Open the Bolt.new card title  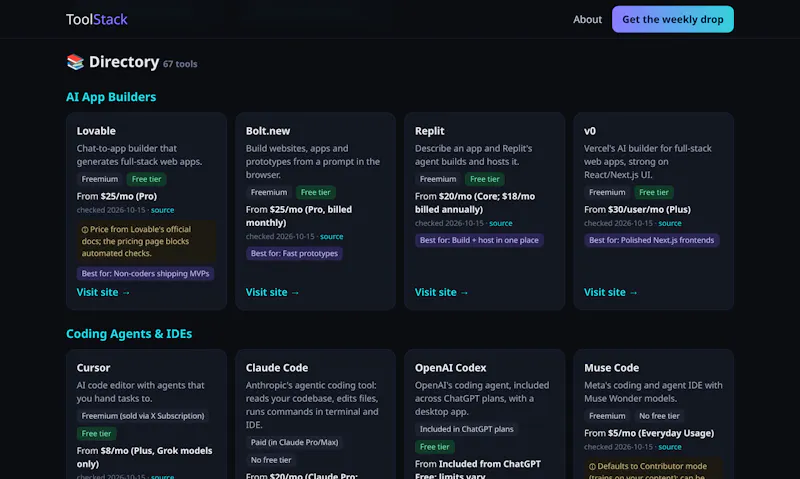pyautogui.click(x=268, y=131)
